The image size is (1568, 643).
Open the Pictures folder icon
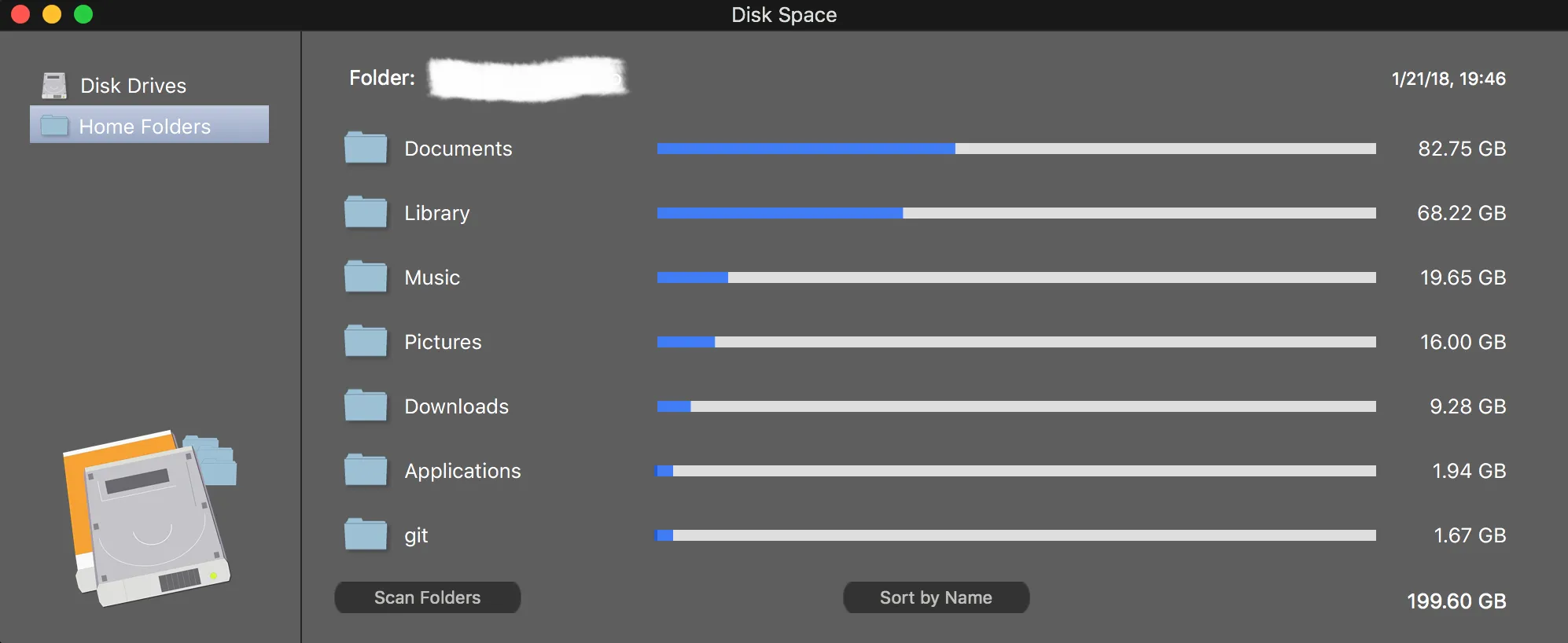[x=365, y=341]
